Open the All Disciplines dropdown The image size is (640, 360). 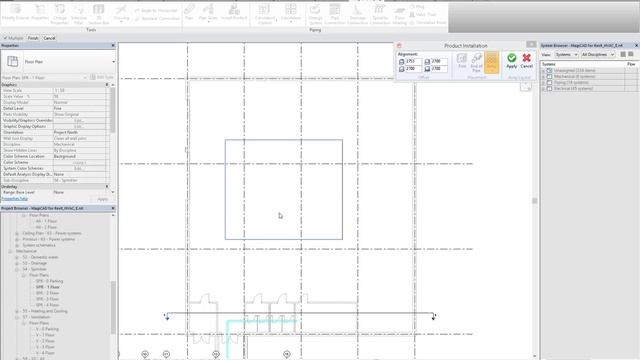[x=598, y=54]
